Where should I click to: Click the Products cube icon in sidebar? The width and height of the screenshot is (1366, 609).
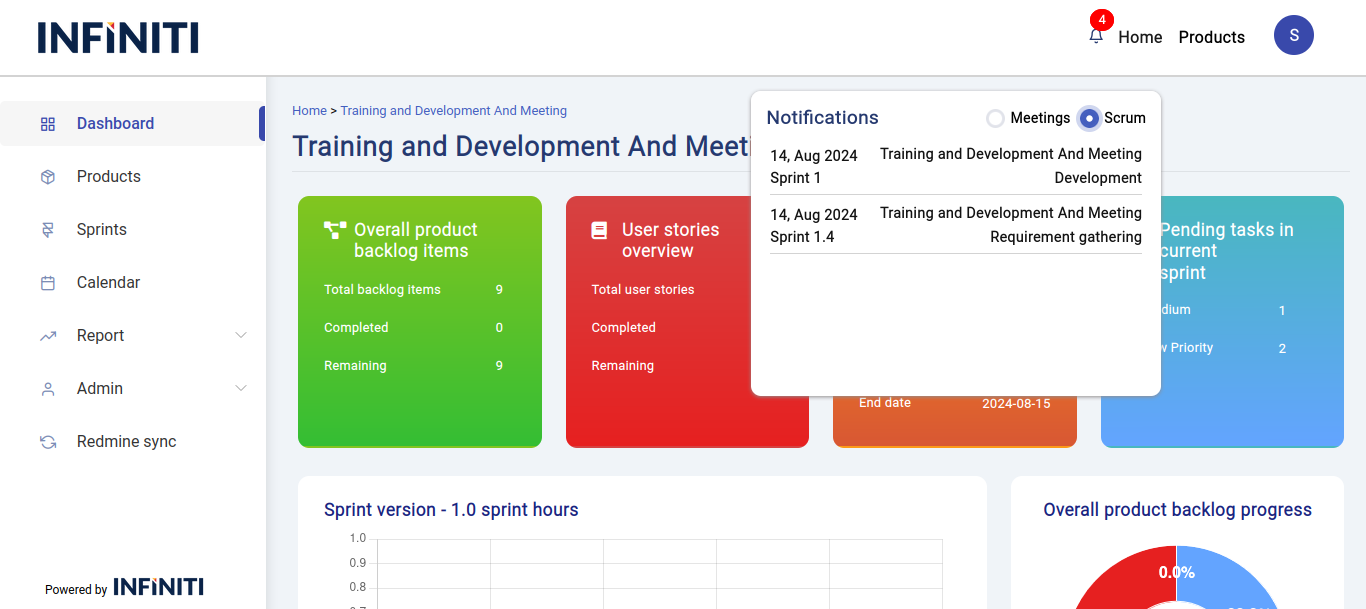pos(48,177)
